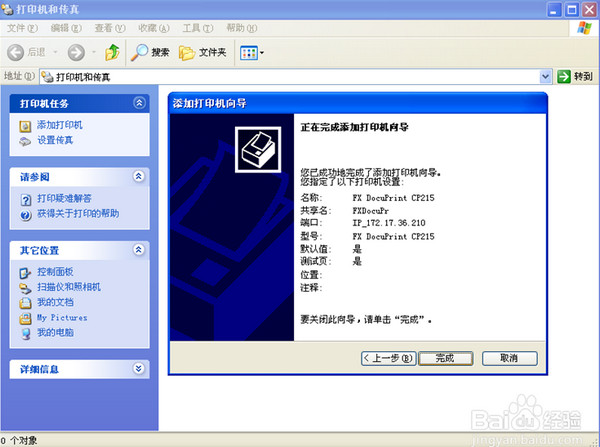The width and height of the screenshot is (600, 447).
Task: Open the 查看 (View) menu
Action: (x=110, y=28)
